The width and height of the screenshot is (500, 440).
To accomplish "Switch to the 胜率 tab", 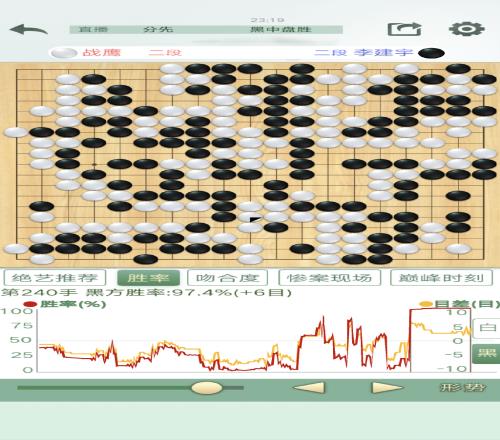I will 148,277.
